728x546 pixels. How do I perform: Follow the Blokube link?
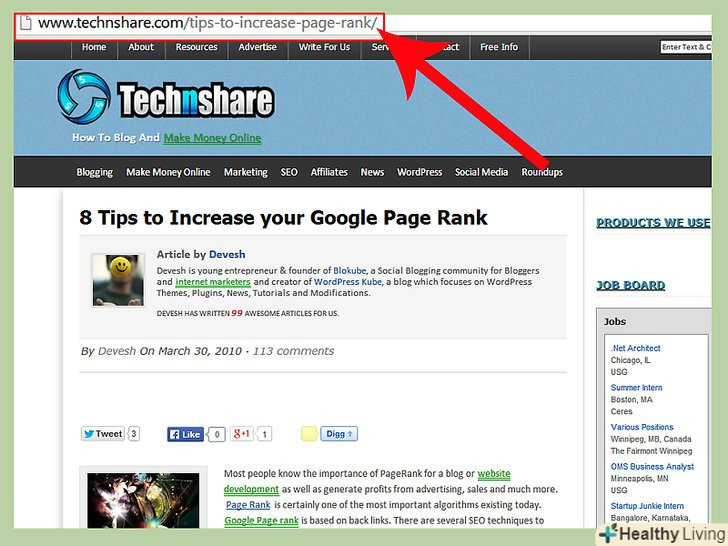(x=350, y=271)
